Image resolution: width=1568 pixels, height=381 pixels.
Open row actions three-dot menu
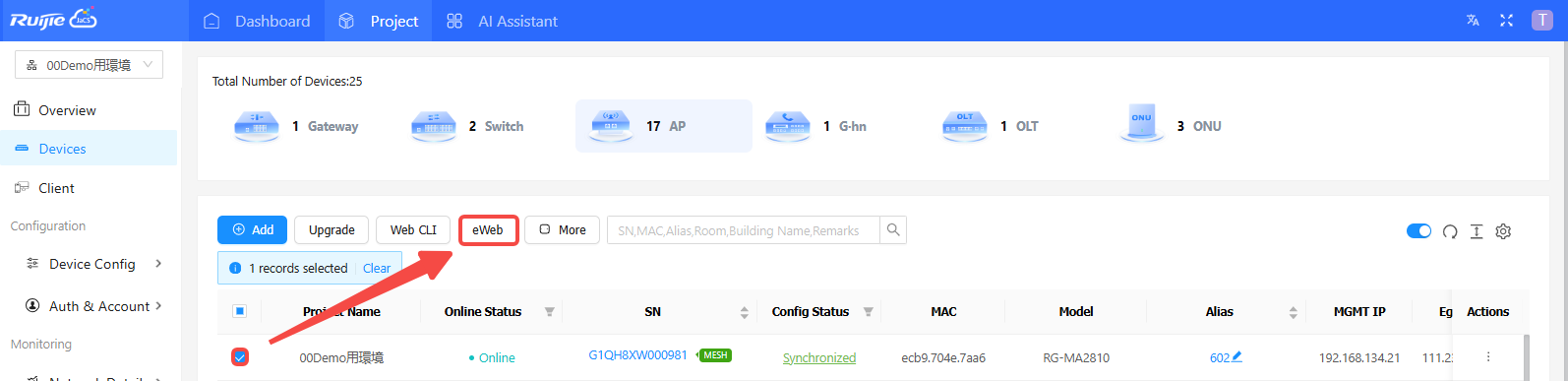[1488, 356]
